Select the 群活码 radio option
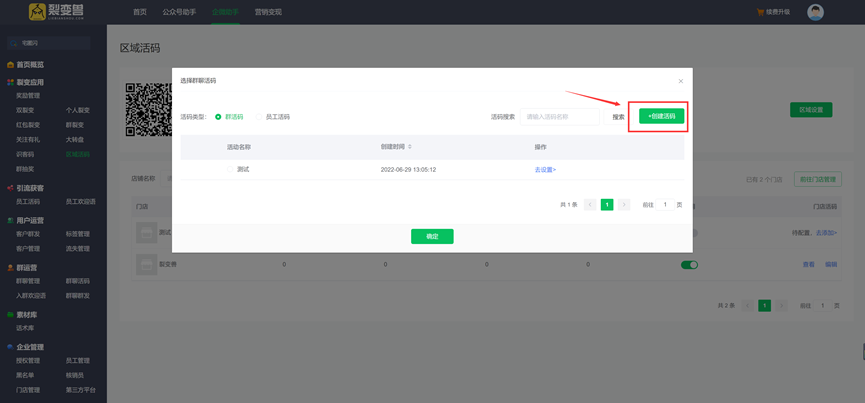The image size is (865, 403). 218,117
